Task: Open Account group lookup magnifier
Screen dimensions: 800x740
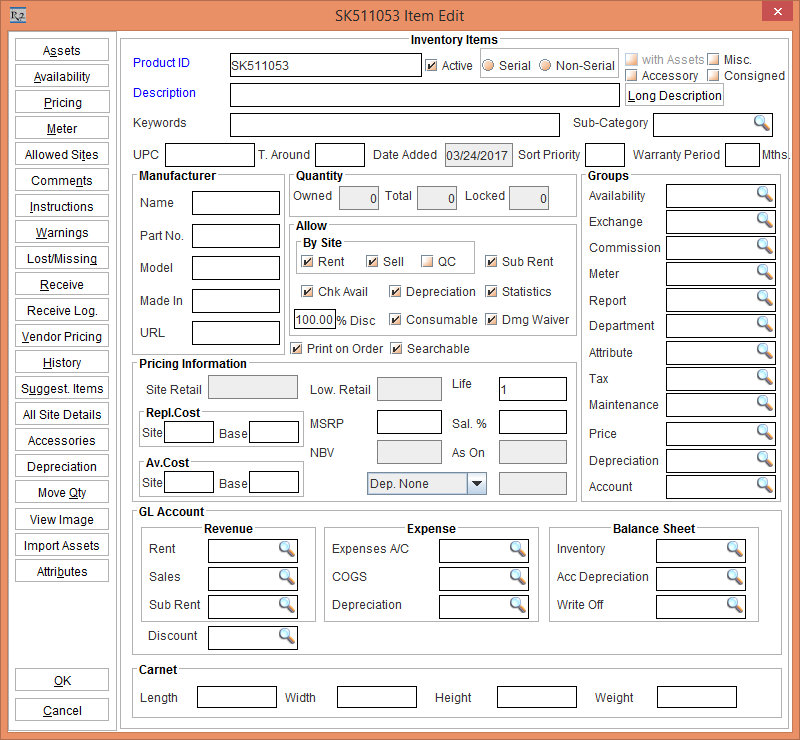Action: [x=765, y=485]
